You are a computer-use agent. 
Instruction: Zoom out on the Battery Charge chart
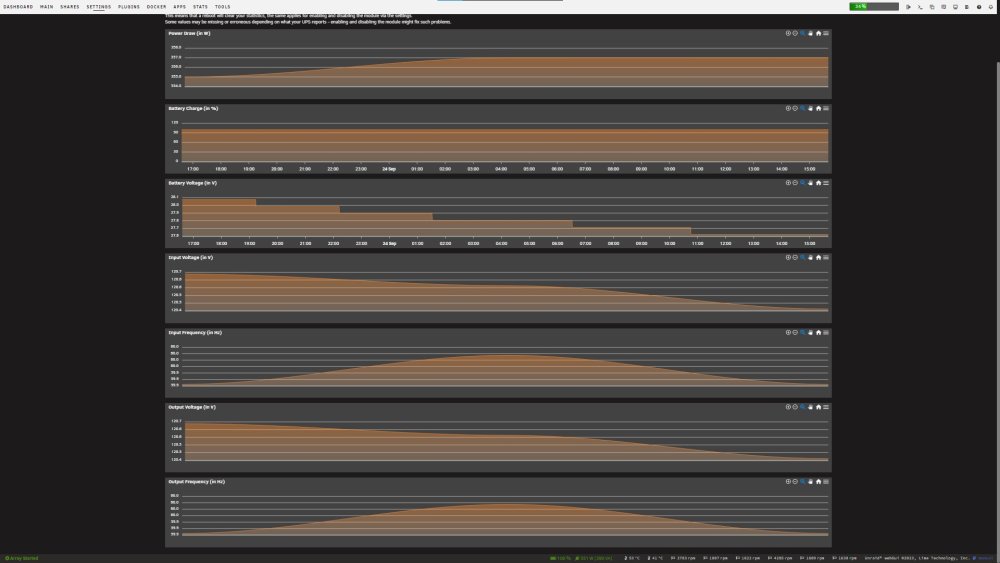pyautogui.click(x=795, y=108)
